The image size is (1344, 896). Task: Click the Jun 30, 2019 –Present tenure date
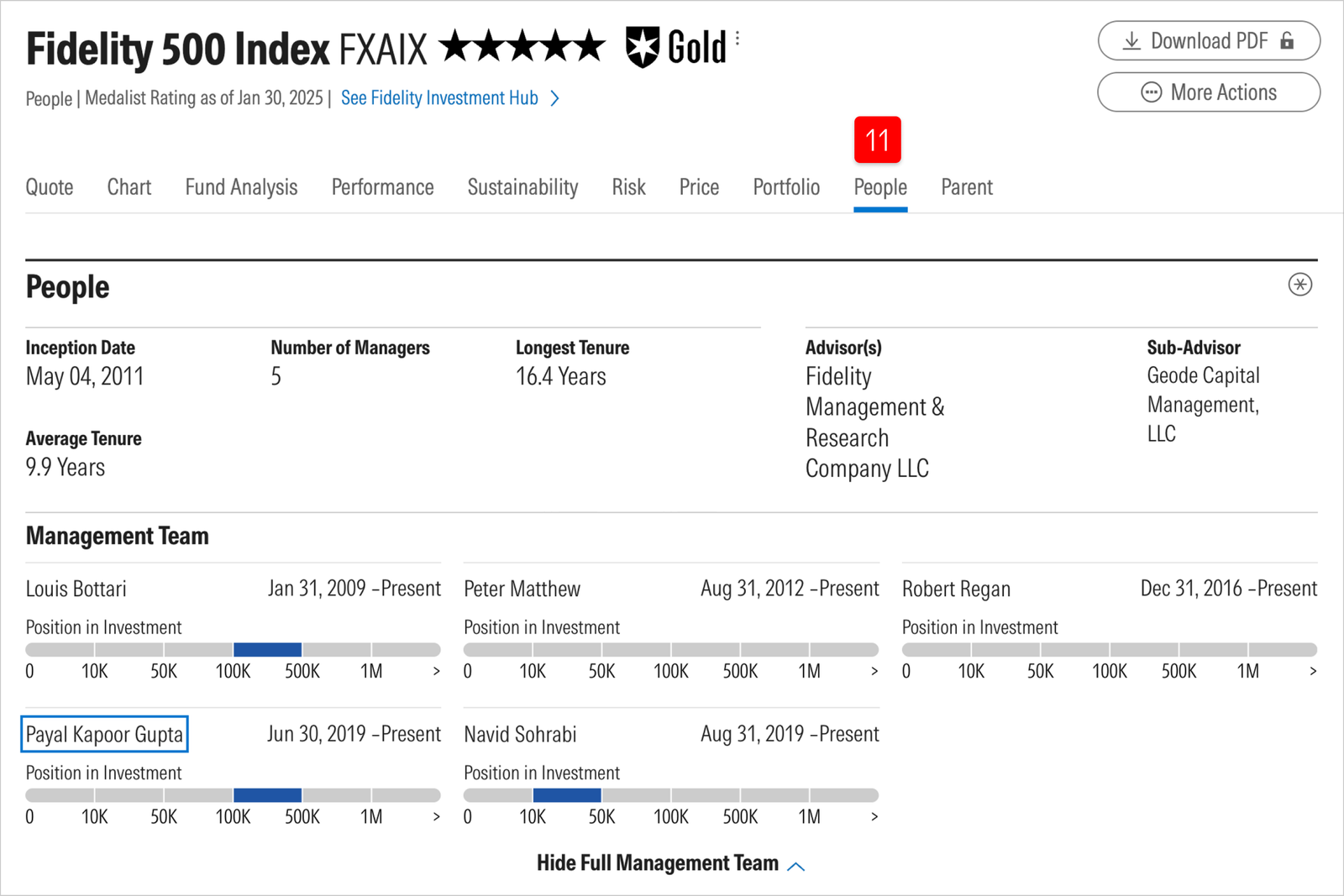(x=354, y=734)
